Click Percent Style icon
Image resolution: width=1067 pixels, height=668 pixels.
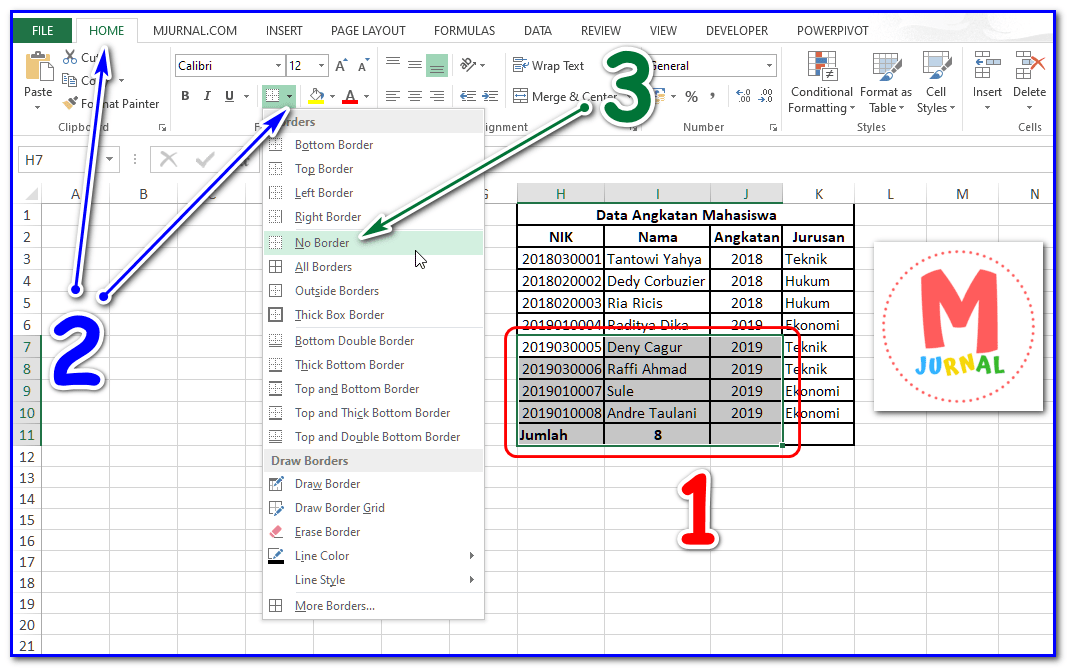click(x=691, y=97)
